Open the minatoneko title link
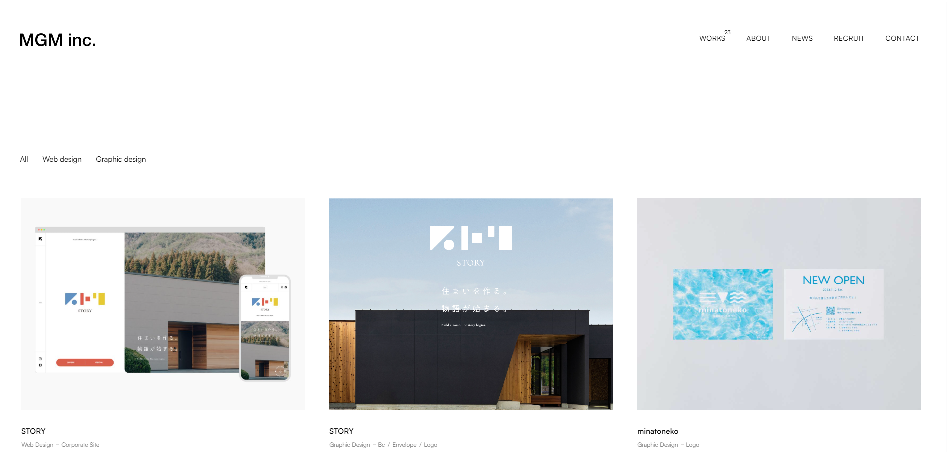This screenshot has width=947, height=453. (x=658, y=431)
